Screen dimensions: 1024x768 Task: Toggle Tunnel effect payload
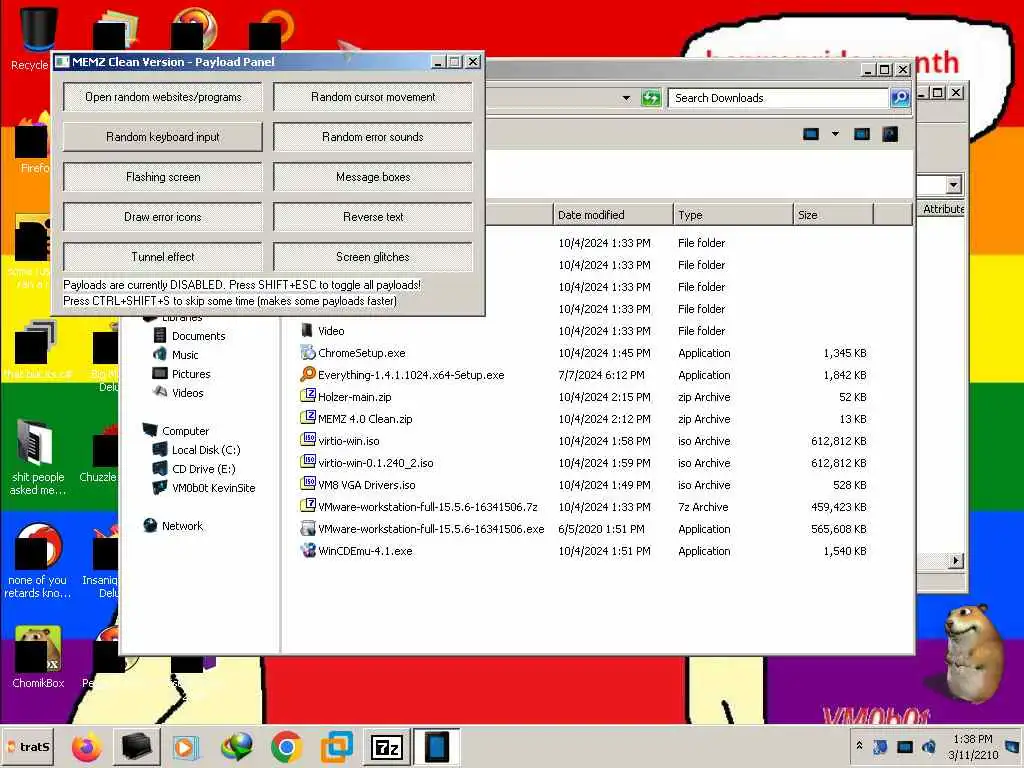[x=163, y=257]
